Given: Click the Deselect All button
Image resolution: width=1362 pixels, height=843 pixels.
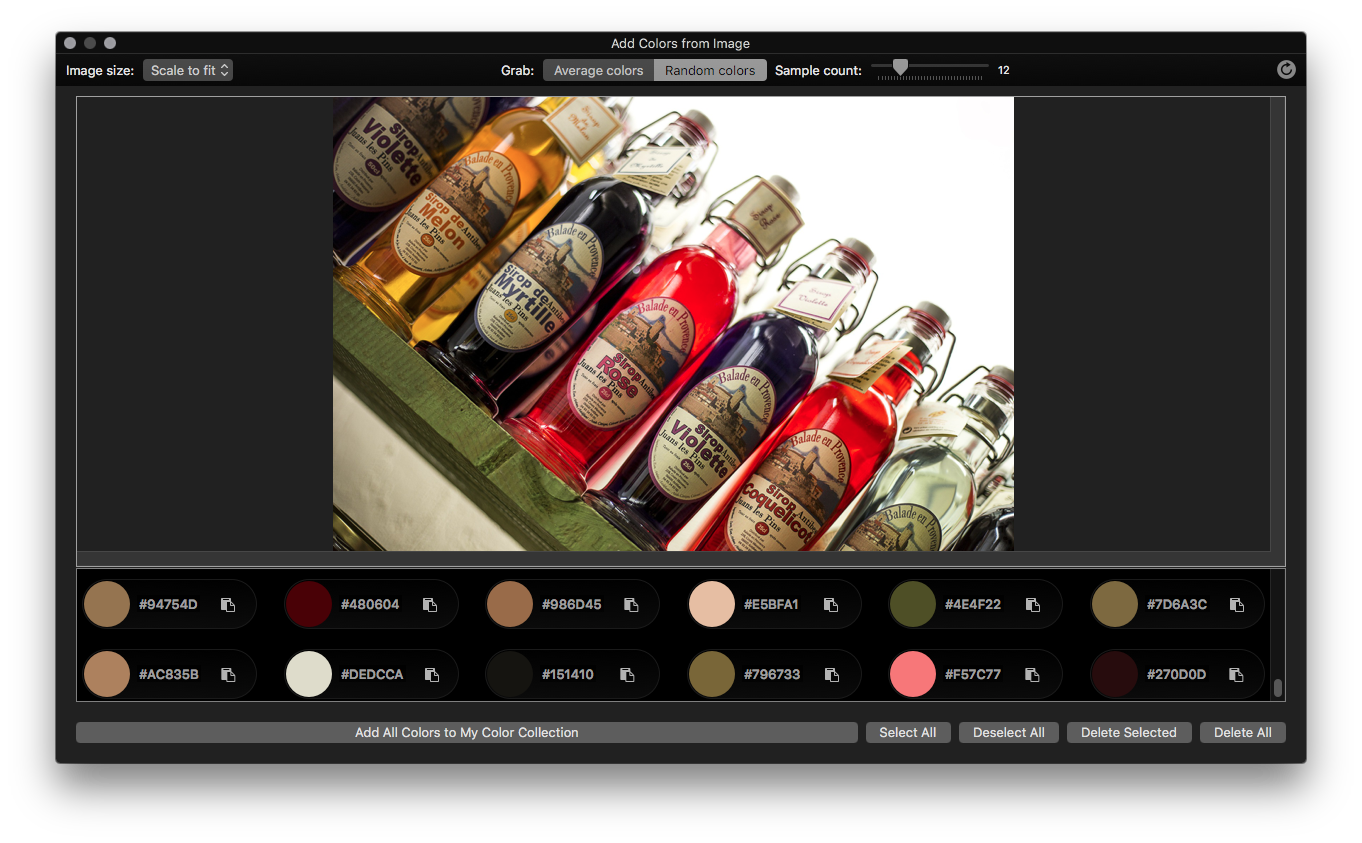Looking at the screenshot, I should (x=1009, y=733).
